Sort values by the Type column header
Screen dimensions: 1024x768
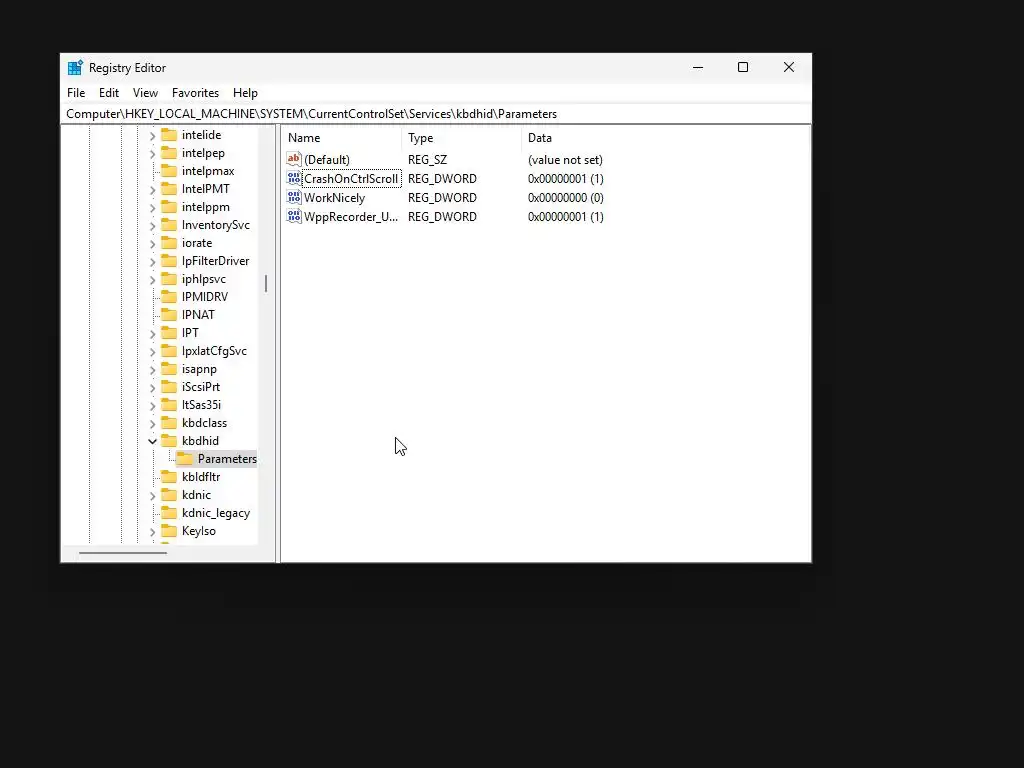pos(461,138)
